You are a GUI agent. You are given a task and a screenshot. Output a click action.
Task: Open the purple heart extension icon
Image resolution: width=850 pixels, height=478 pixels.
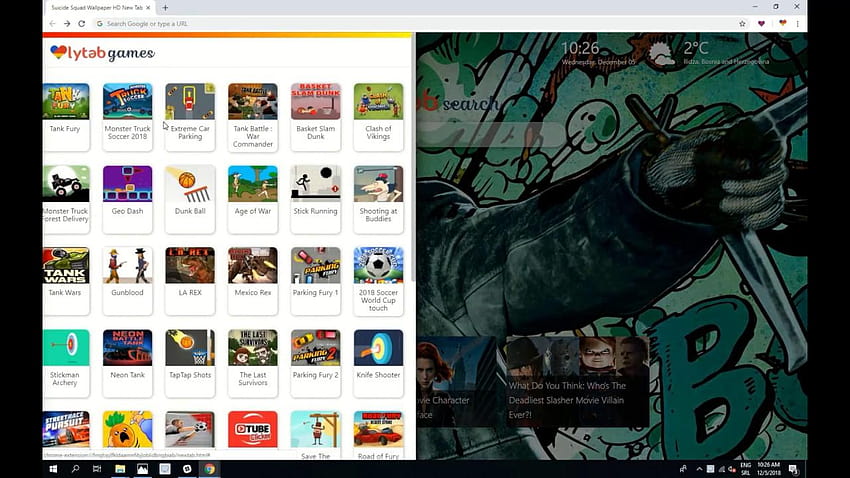point(761,23)
